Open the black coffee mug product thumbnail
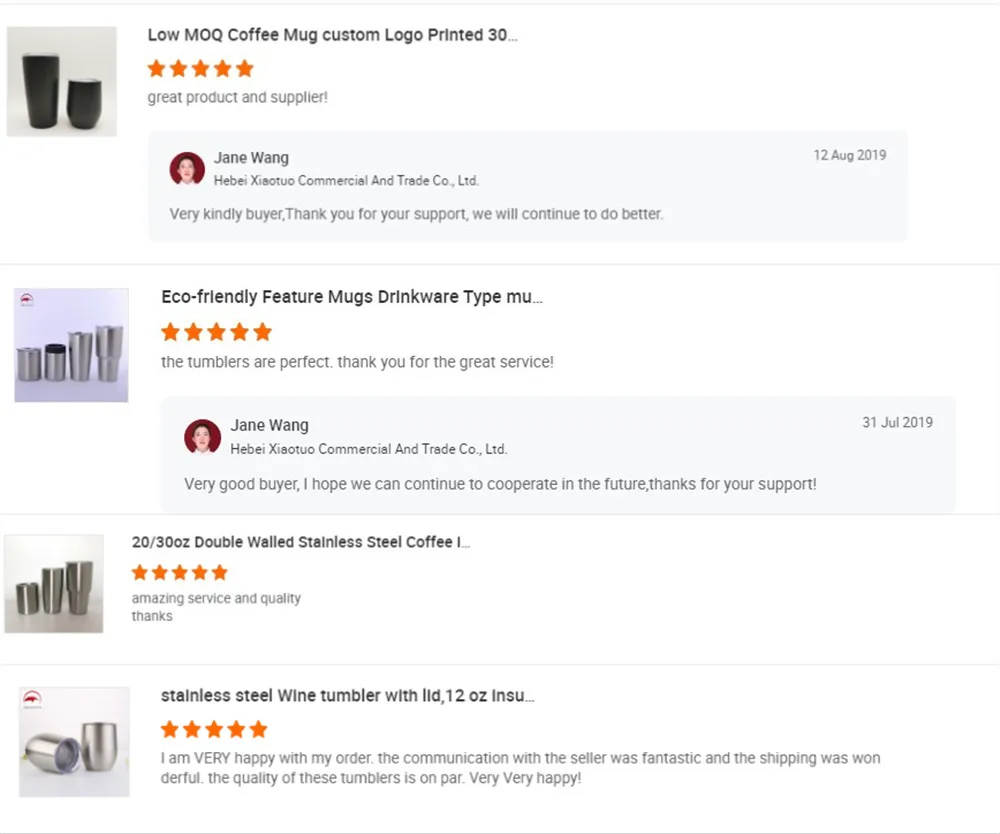Image resolution: width=1000 pixels, height=834 pixels. [x=62, y=81]
